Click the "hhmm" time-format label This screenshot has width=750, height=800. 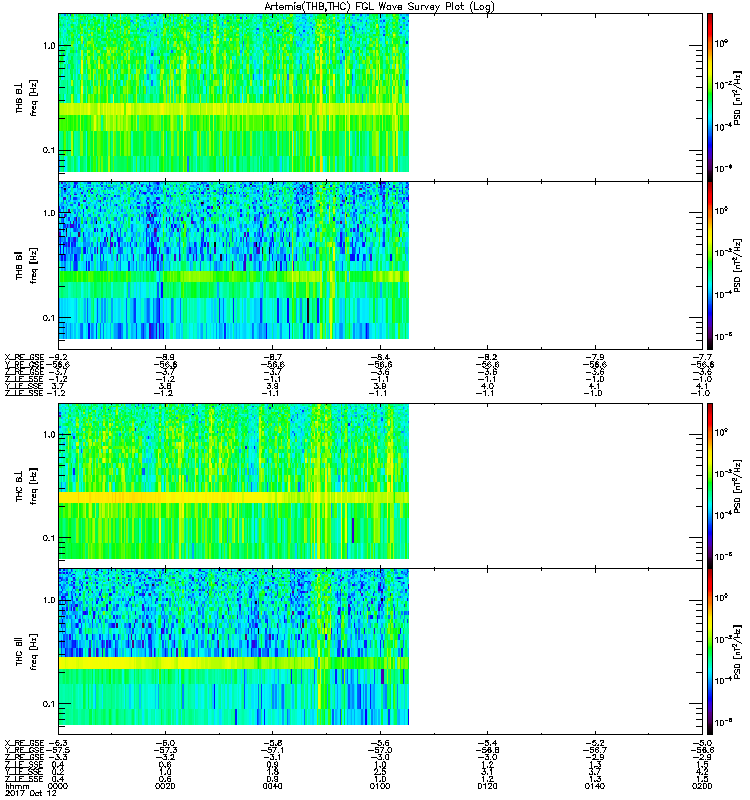point(17,787)
